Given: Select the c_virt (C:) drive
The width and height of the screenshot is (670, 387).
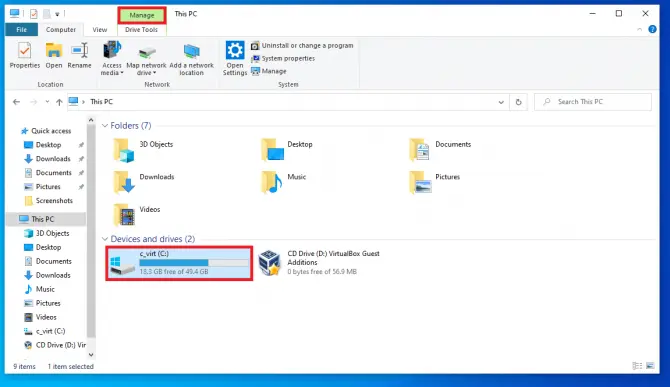Looking at the screenshot, I should (179, 263).
